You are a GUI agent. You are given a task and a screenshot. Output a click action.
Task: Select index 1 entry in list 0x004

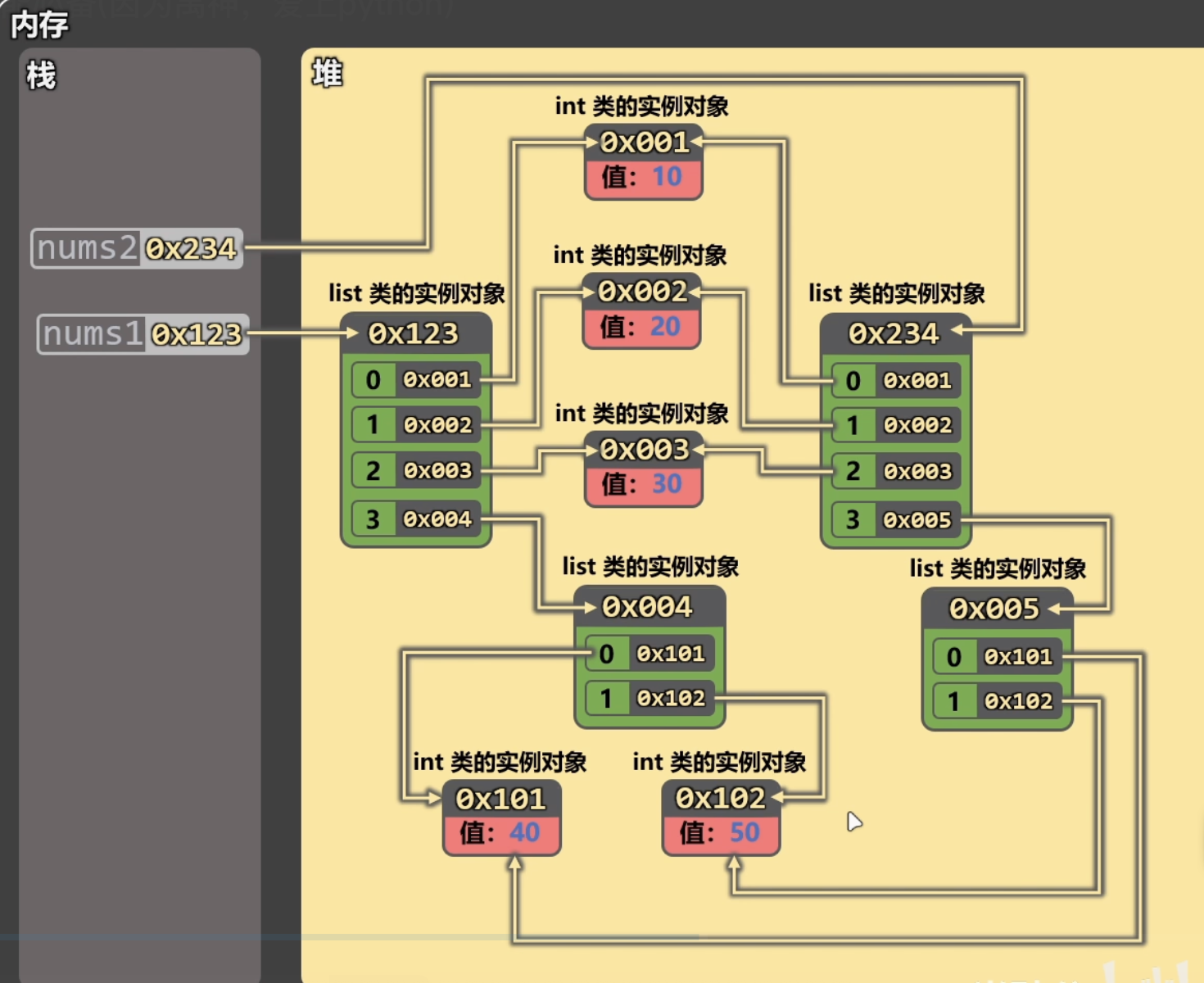(x=650, y=698)
